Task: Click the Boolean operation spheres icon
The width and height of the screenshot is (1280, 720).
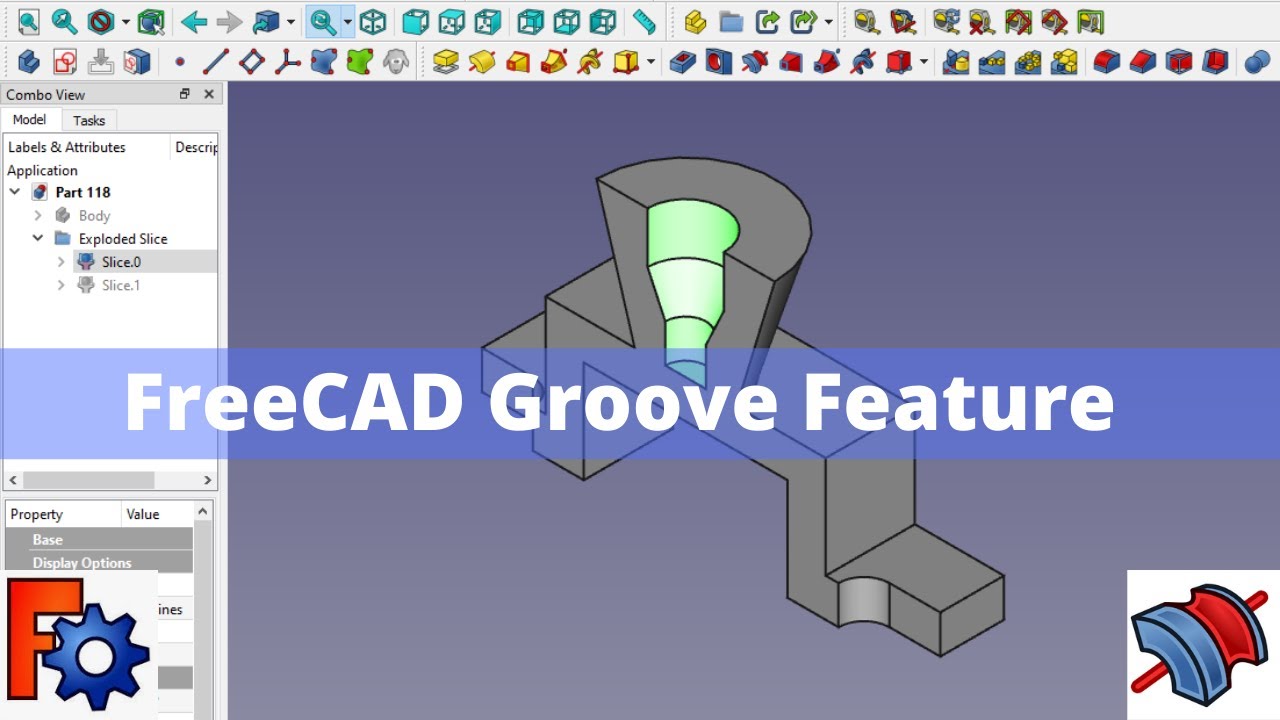Action: (x=1258, y=62)
